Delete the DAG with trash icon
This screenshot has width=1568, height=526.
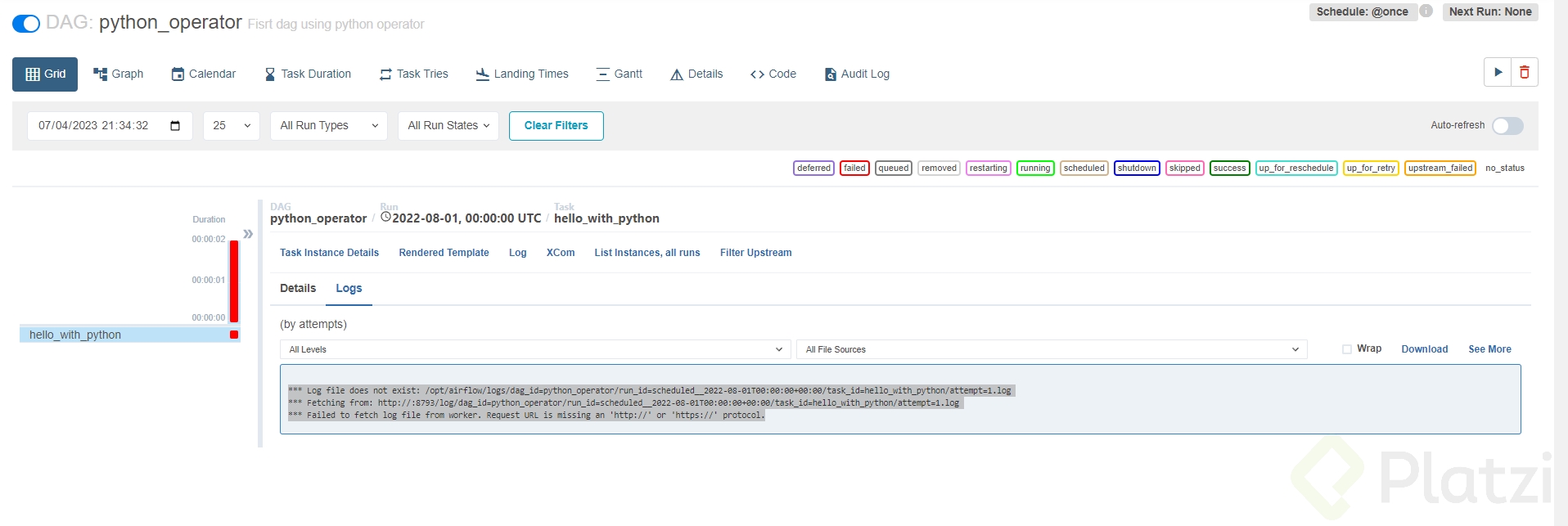coord(1525,72)
